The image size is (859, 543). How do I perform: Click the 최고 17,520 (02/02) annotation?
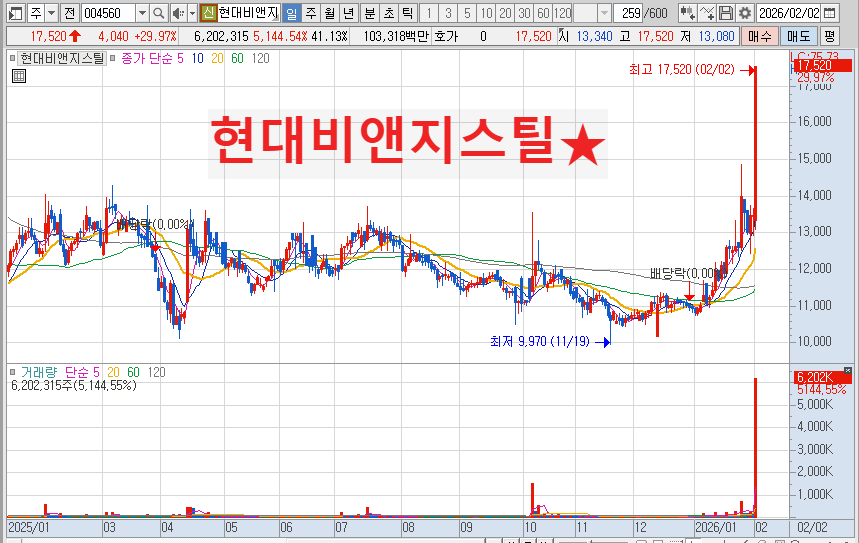point(682,70)
